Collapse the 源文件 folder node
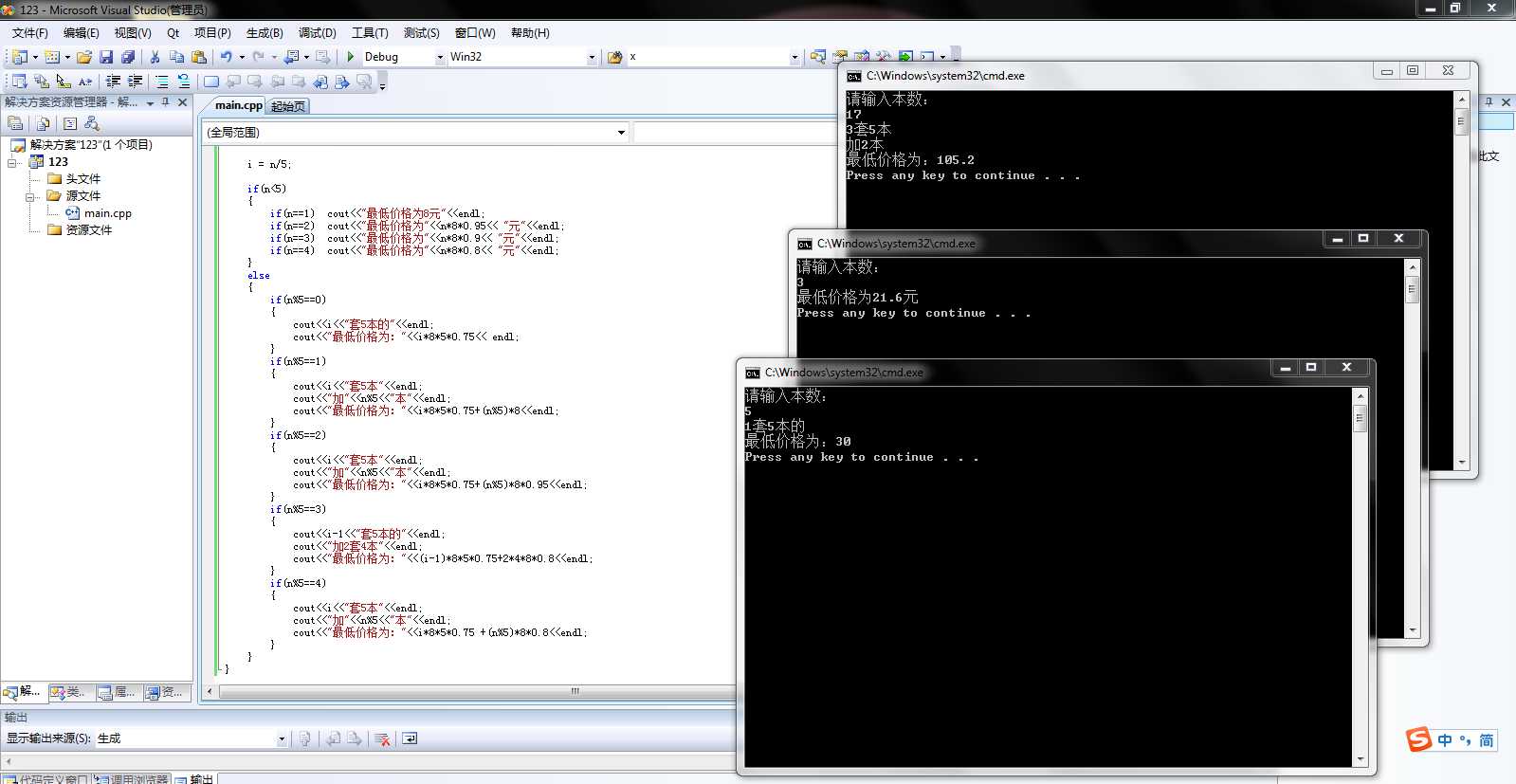 [x=30, y=196]
